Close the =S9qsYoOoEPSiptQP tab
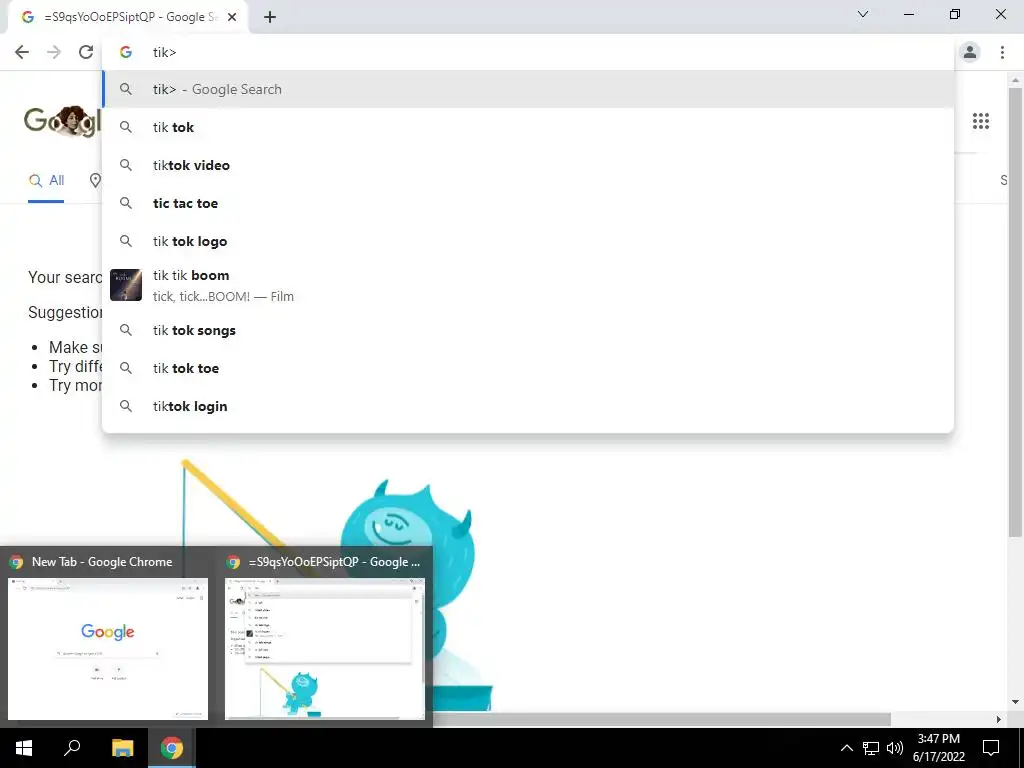The height and width of the screenshot is (768, 1024). [232, 18]
